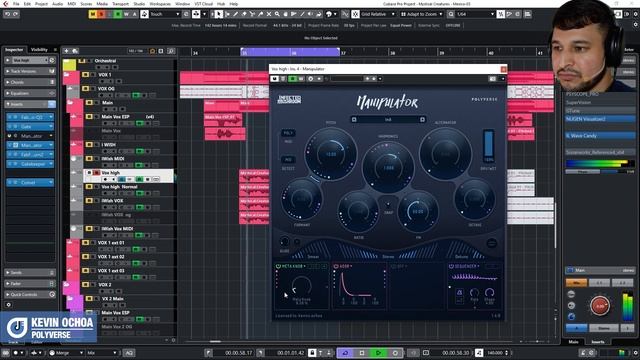The width and height of the screenshot is (640, 360).
Task: Select the VOX OG track
Action: [106, 89]
